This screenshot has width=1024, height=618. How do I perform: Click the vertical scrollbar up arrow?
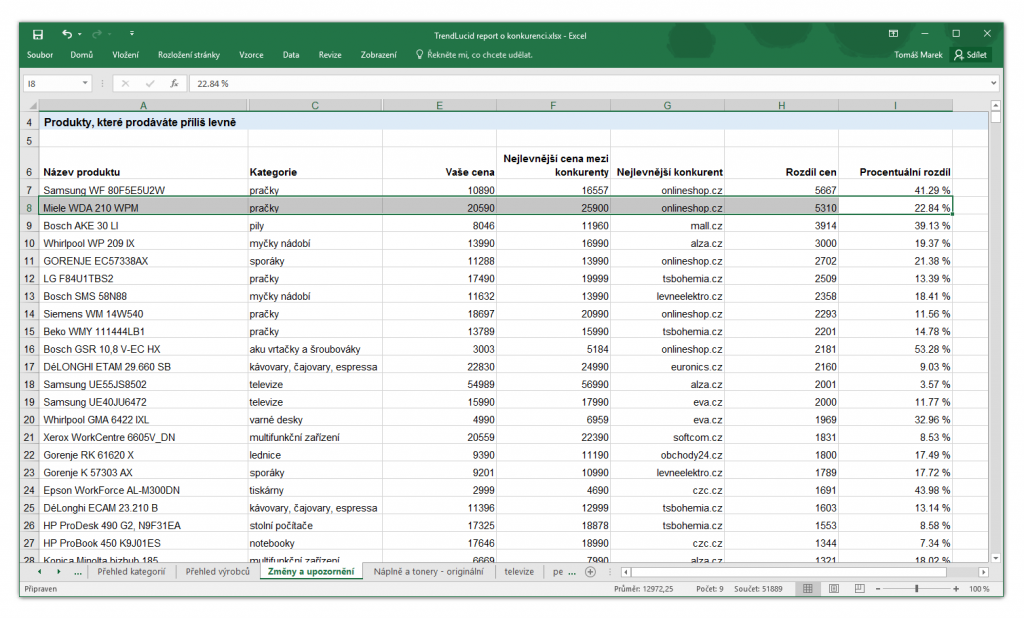point(995,105)
